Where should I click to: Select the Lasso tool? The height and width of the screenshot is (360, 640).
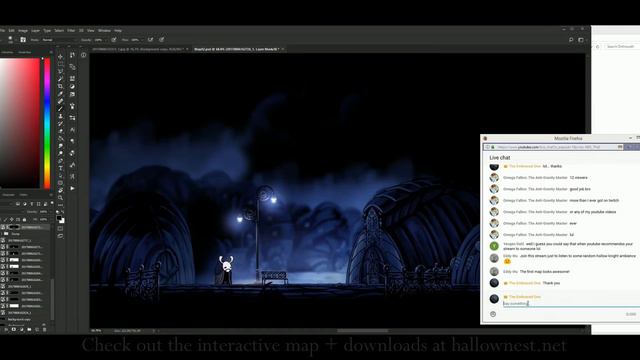point(60,71)
